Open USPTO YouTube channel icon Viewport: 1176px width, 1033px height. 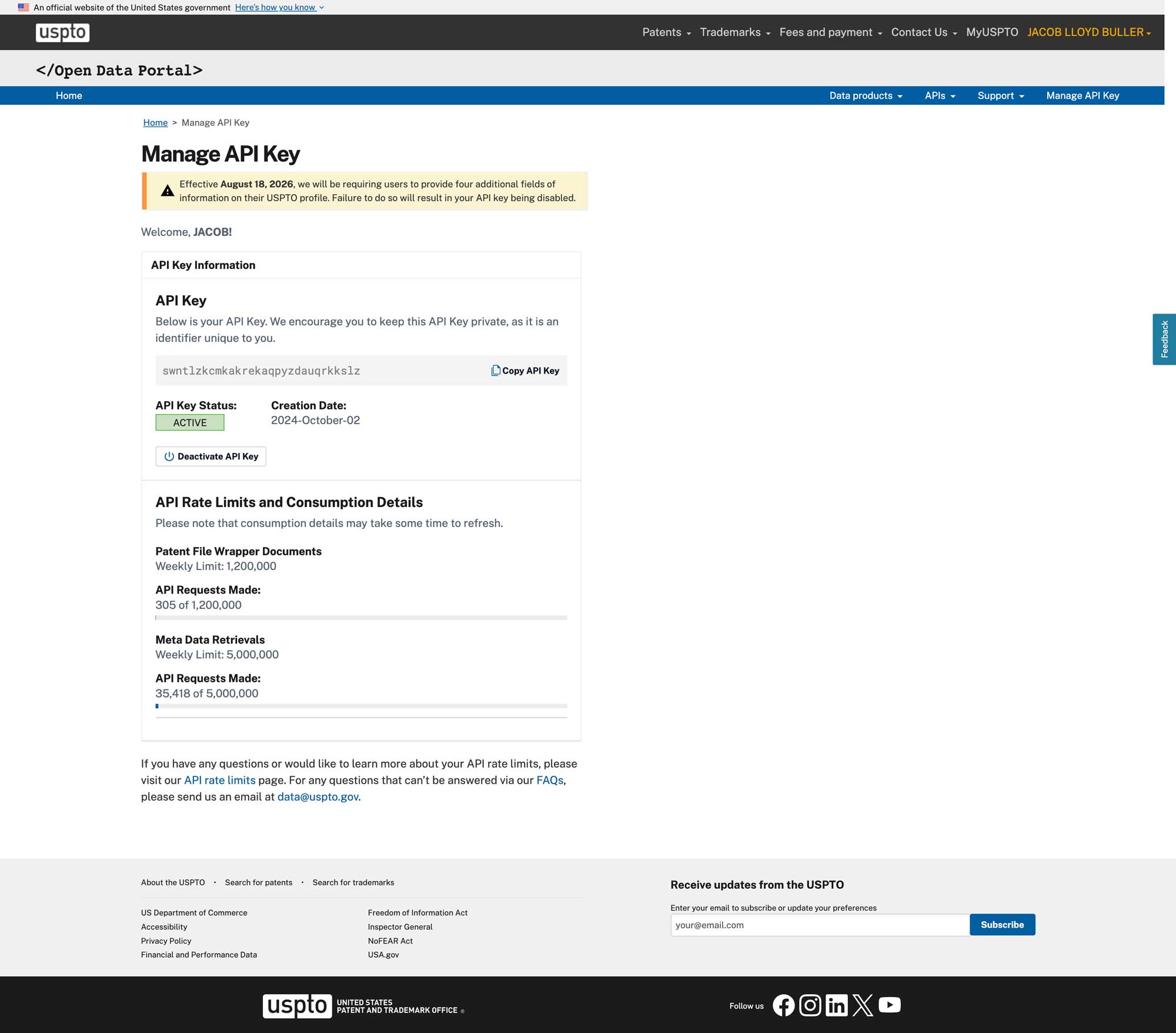[x=890, y=1005]
